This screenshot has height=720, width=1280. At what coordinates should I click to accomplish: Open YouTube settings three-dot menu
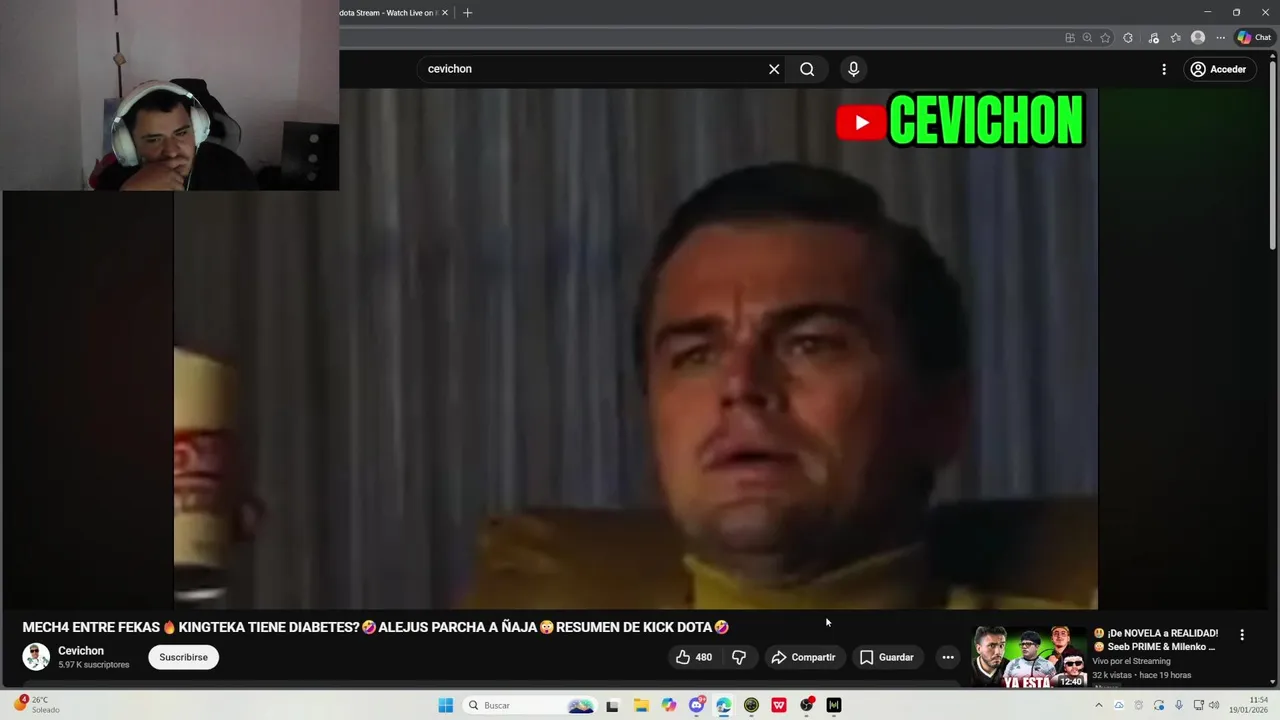point(1164,69)
